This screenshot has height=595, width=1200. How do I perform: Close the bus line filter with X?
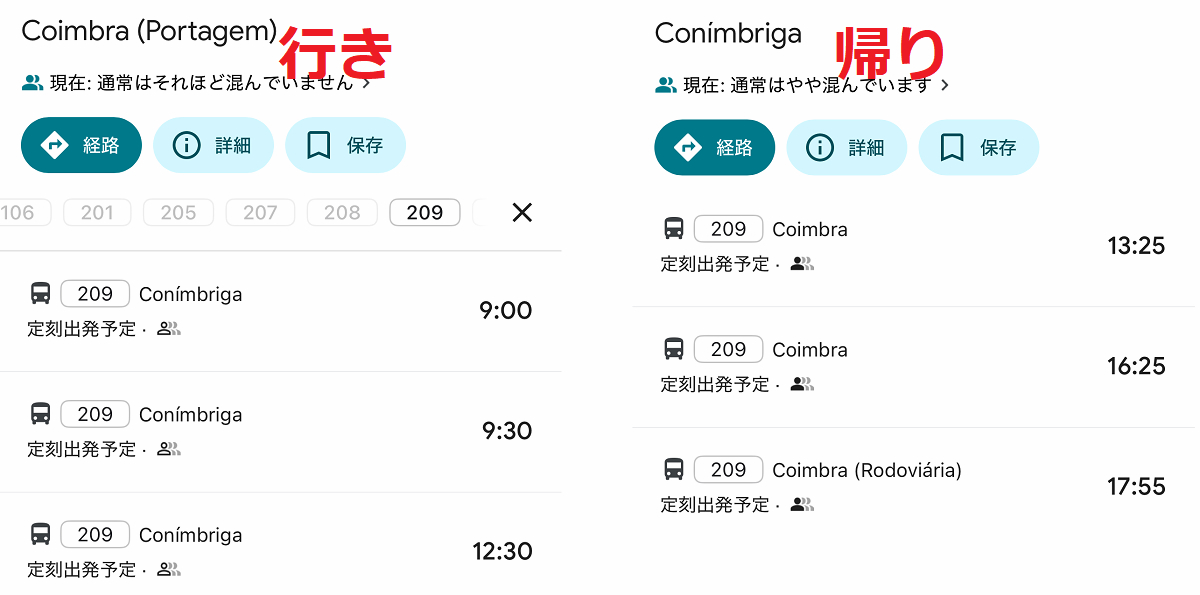tap(521, 212)
